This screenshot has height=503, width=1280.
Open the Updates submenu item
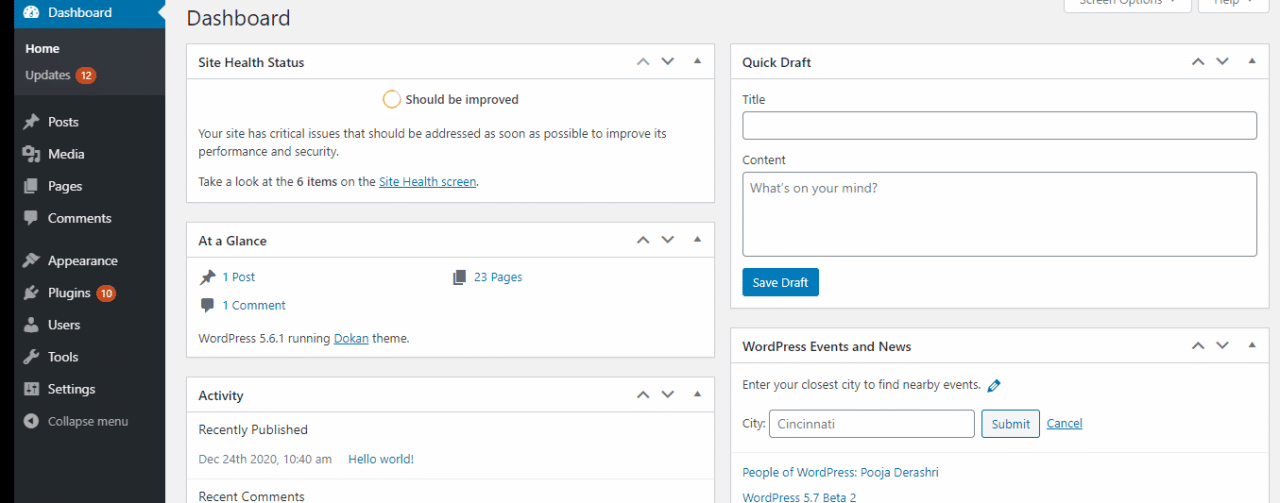(48, 75)
